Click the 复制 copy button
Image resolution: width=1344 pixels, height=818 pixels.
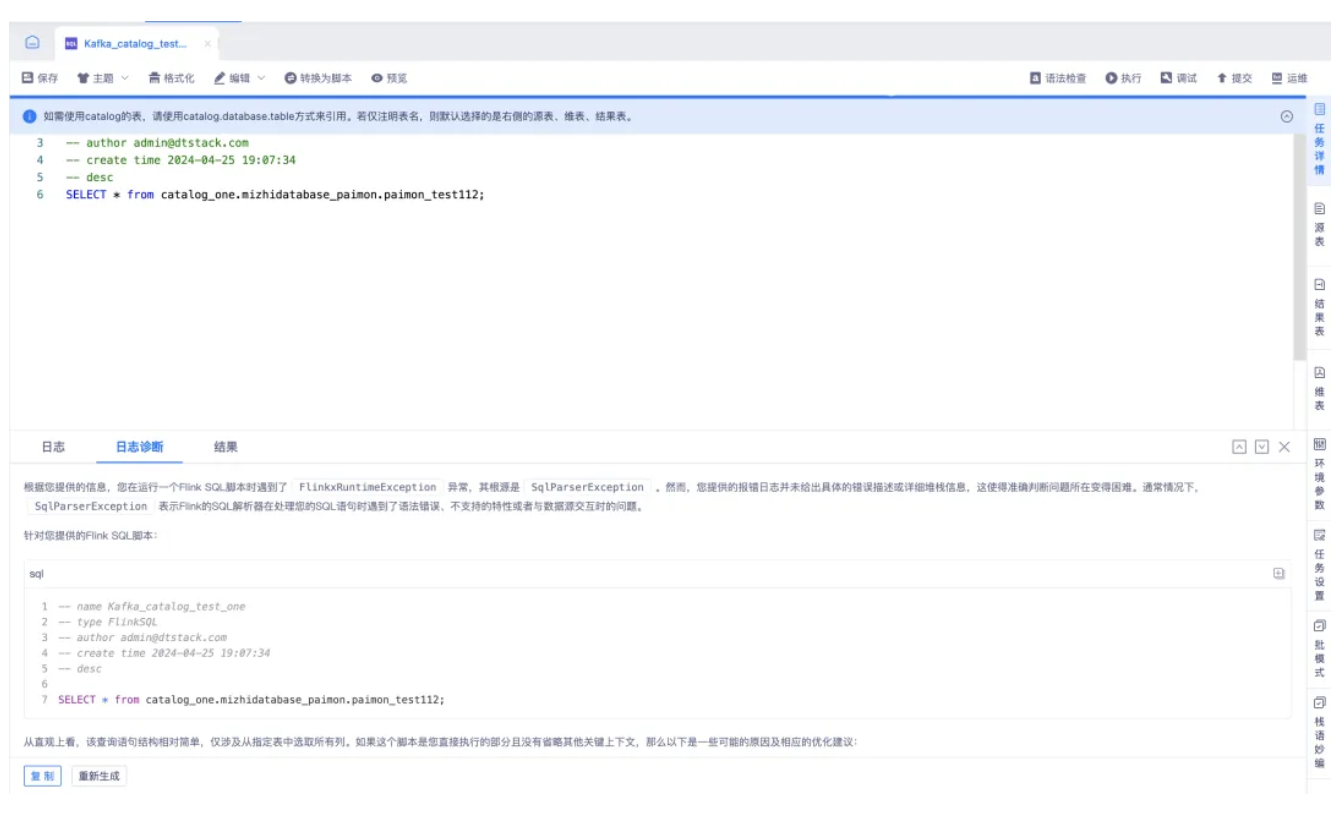42,776
